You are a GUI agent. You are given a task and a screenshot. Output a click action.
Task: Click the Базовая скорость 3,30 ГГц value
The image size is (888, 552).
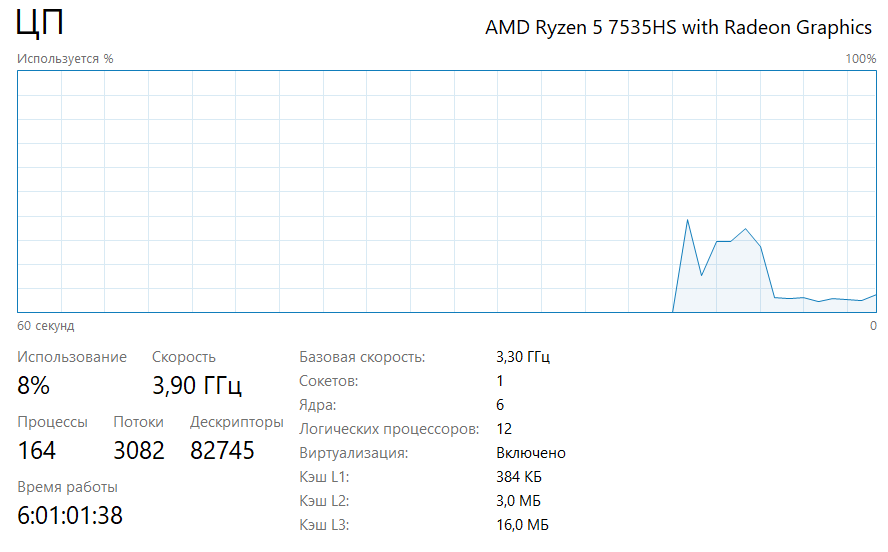coord(523,357)
